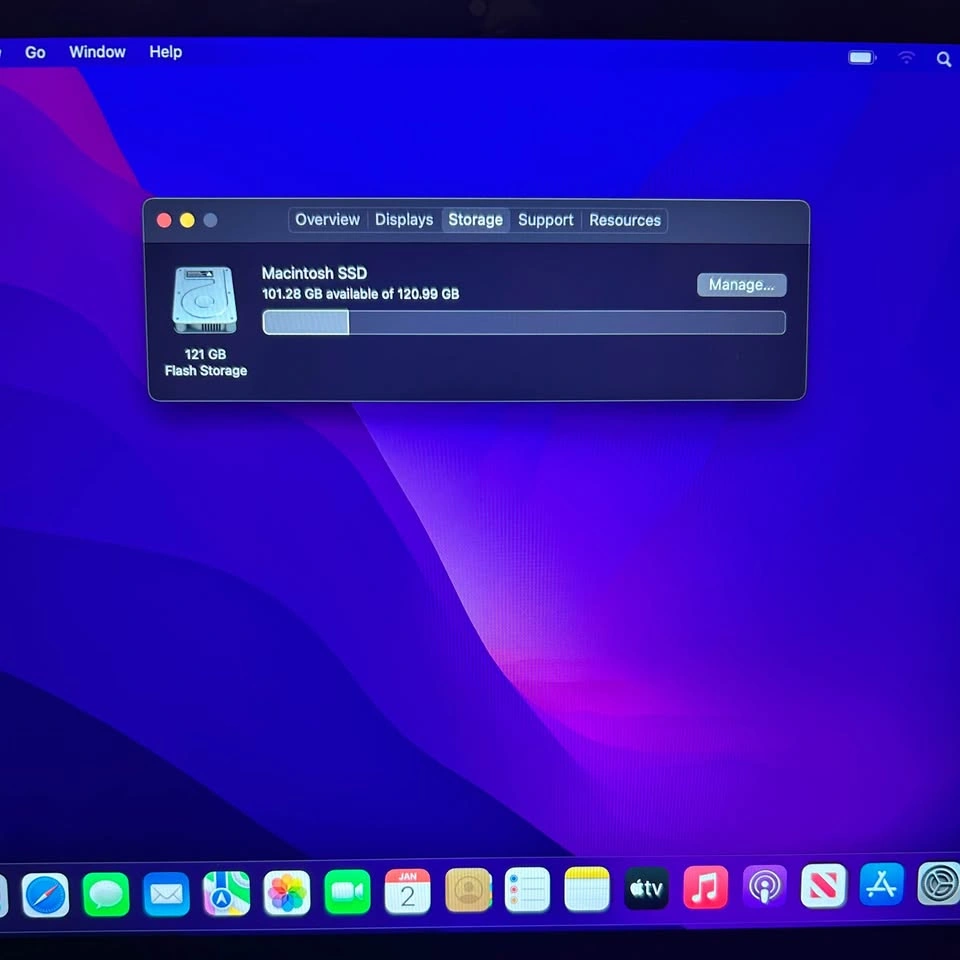Open Spotlight search magnifier icon
The image size is (960, 960).
tap(943, 59)
